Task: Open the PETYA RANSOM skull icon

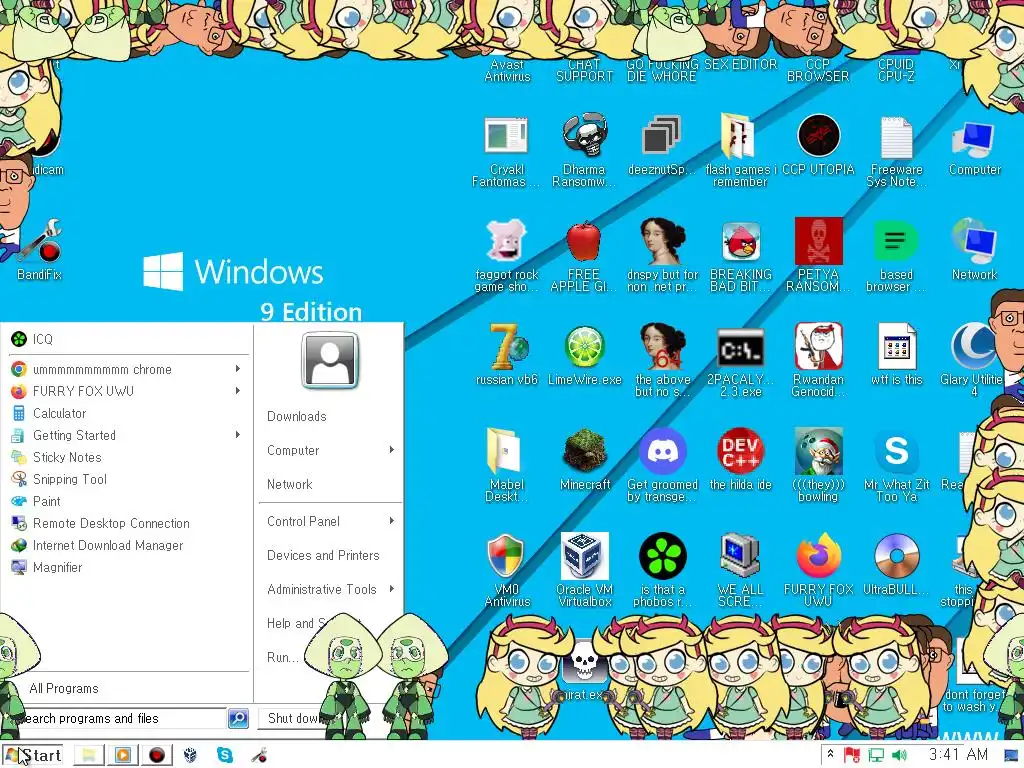Action: coord(818,241)
